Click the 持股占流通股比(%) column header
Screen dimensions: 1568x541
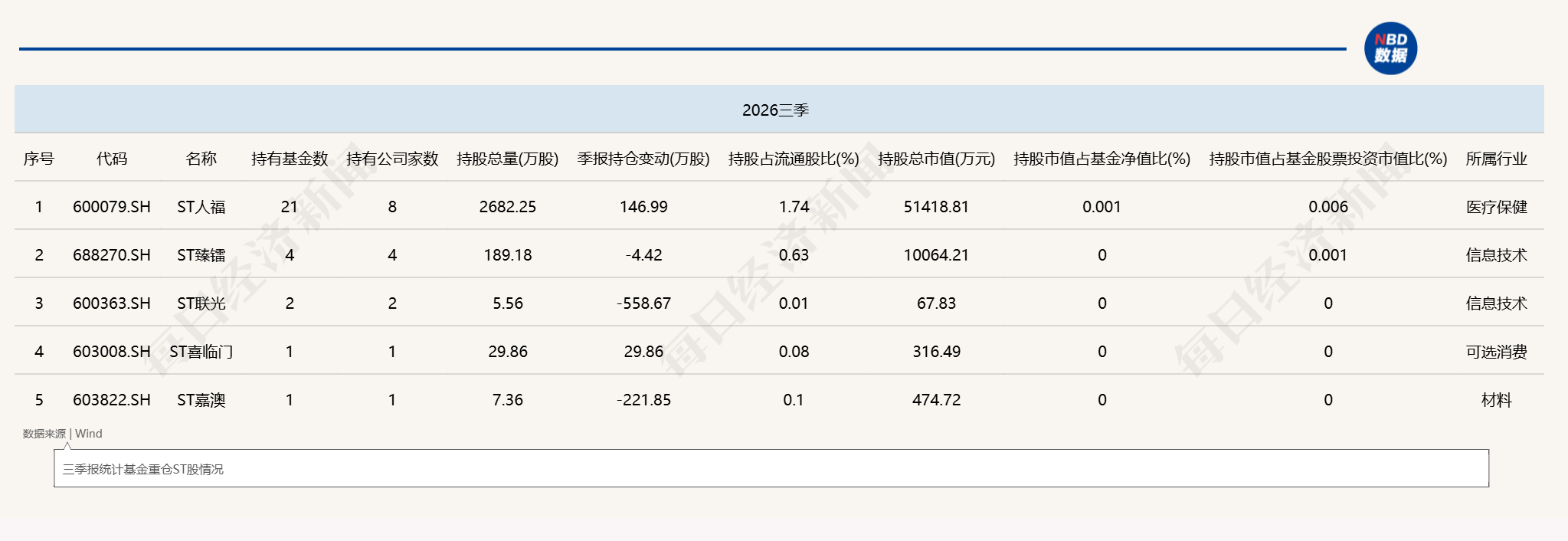click(794, 159)
